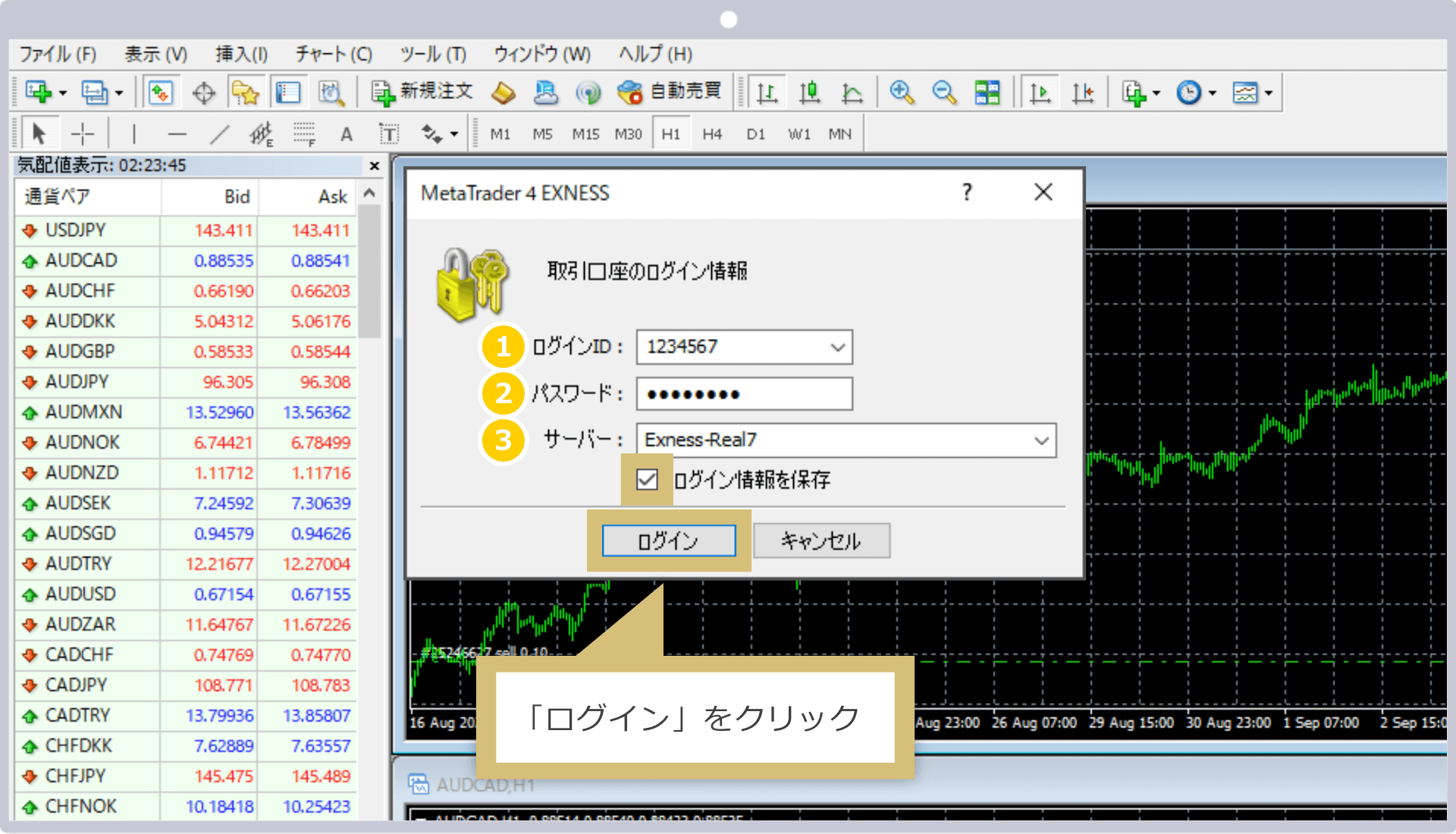Screen dimensions: 1456x834
Task: Click the Bid column header
Action: pos(209,196)
